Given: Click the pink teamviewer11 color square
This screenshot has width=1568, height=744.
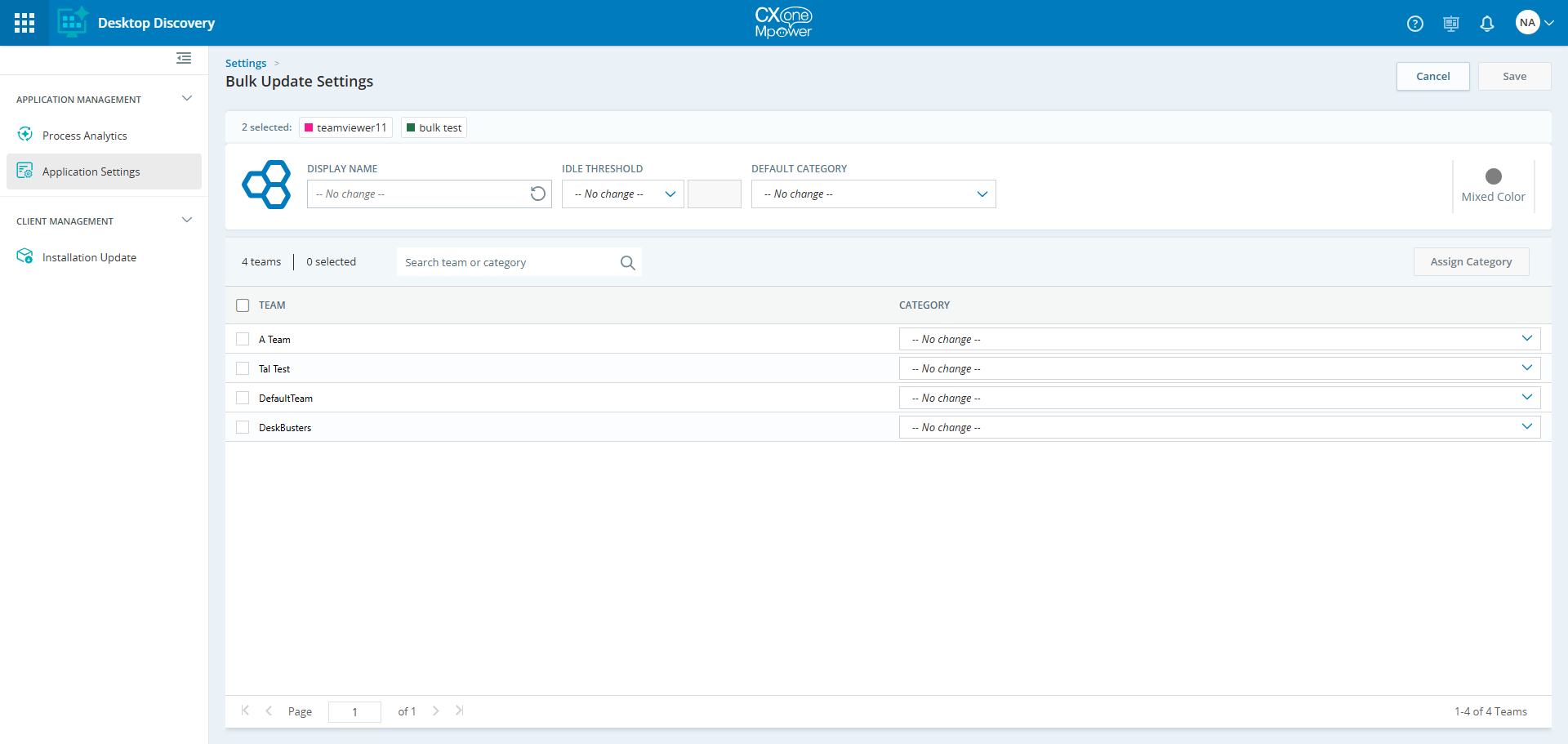Looking at the screenshot, I should (309, 127).
